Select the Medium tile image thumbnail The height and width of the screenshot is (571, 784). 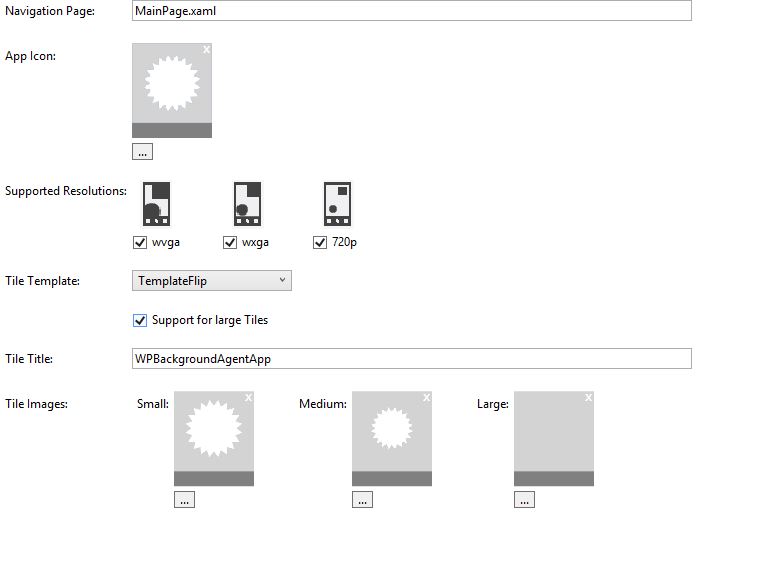tap(392, 438)
